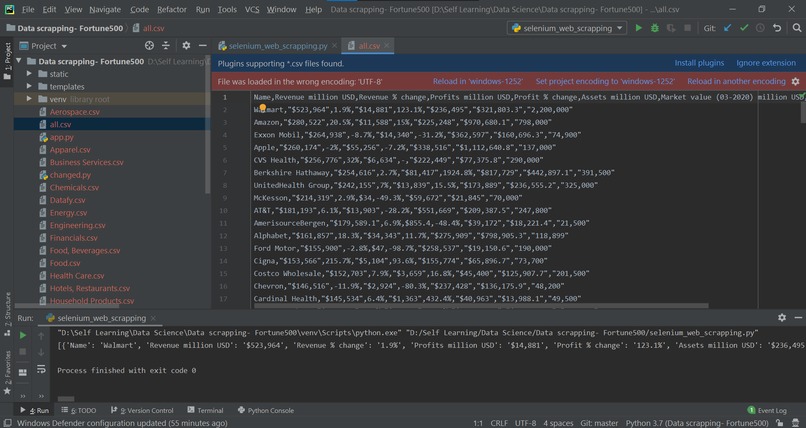This screenshot has height=428, width=806.
Task: Select Health Care.csv in project tree
Action: [x=77, y=275]
